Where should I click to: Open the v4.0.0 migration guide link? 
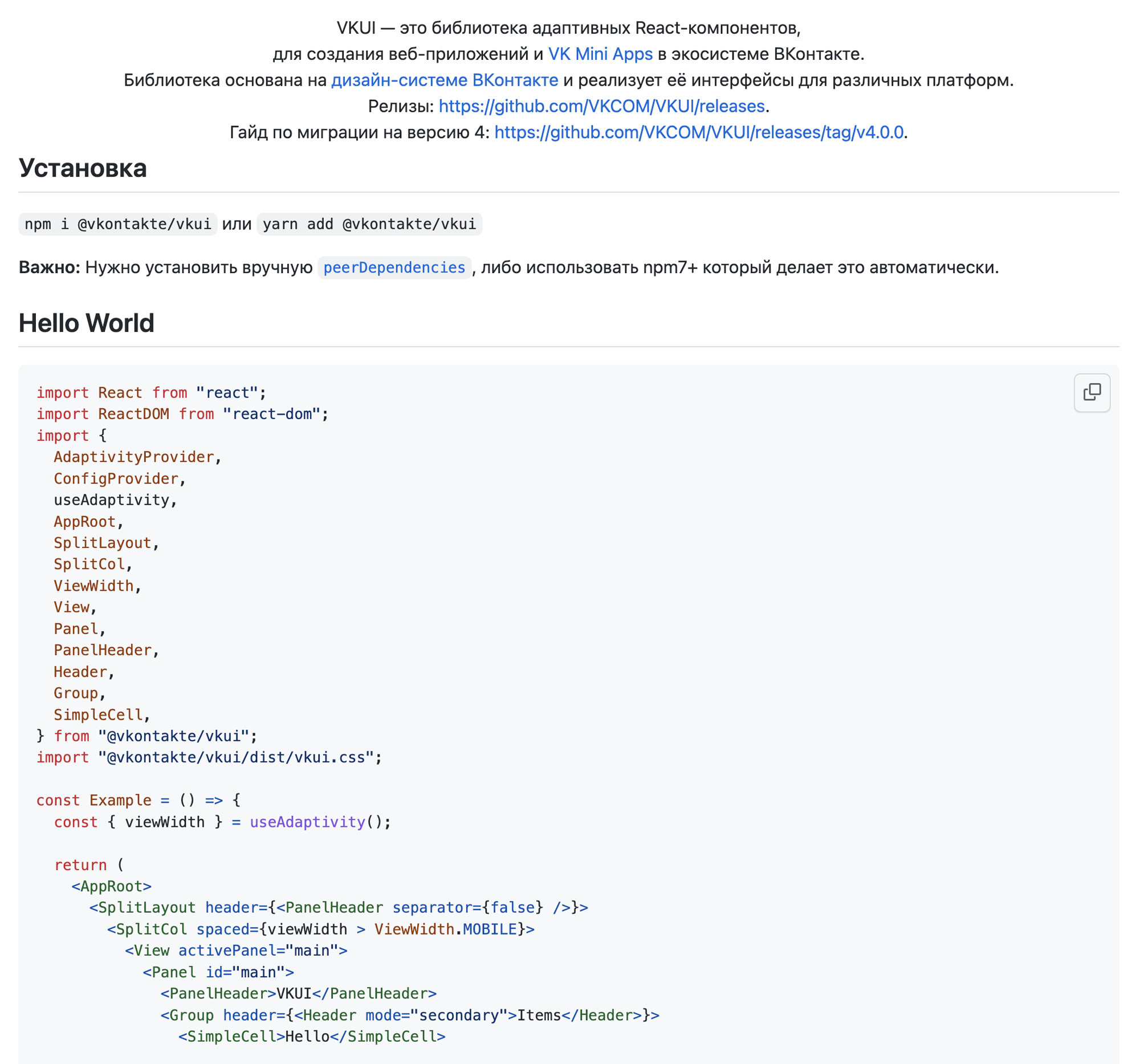click(698, 132)
